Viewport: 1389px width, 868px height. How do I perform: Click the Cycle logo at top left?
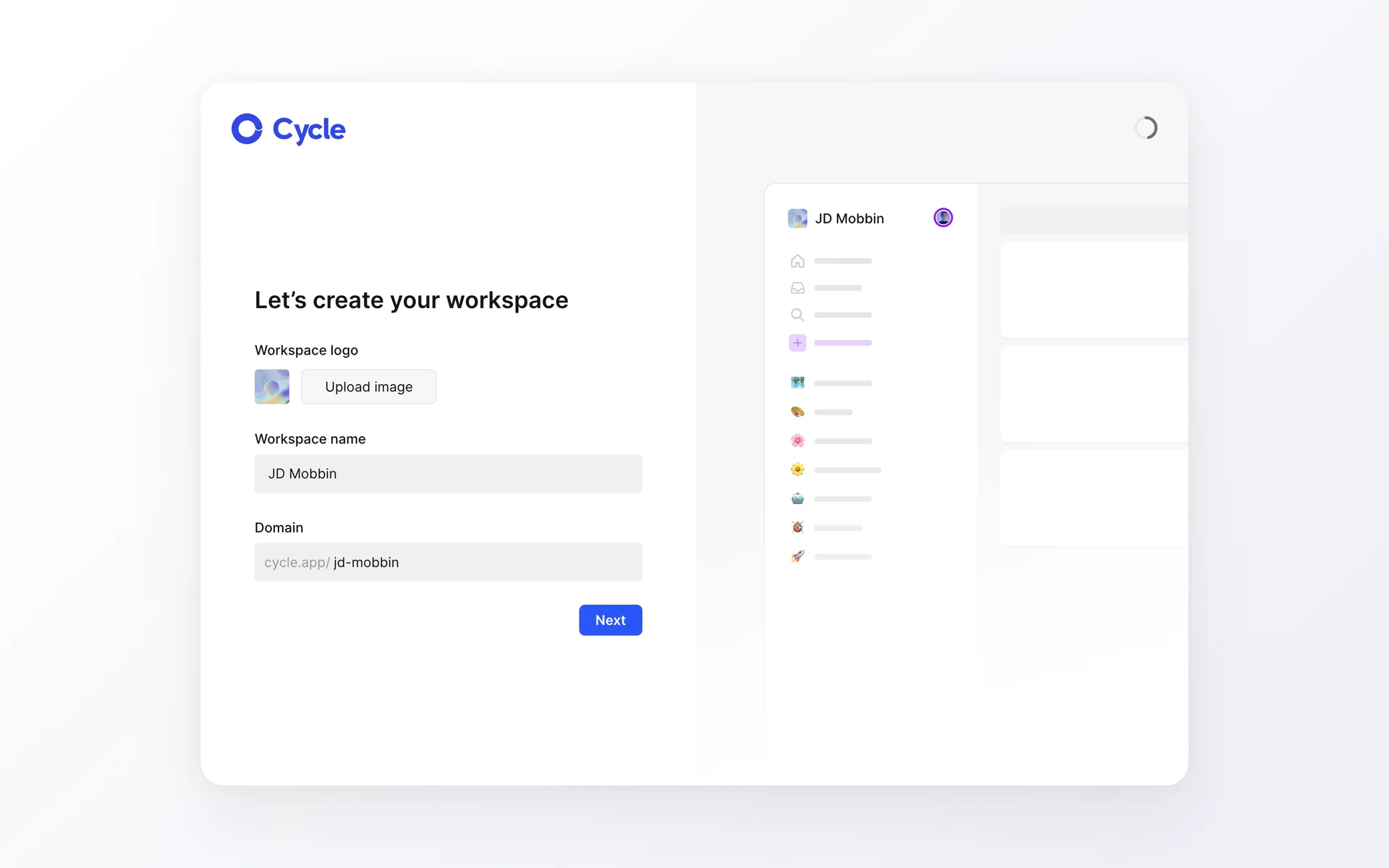click(x=289, y=129)
